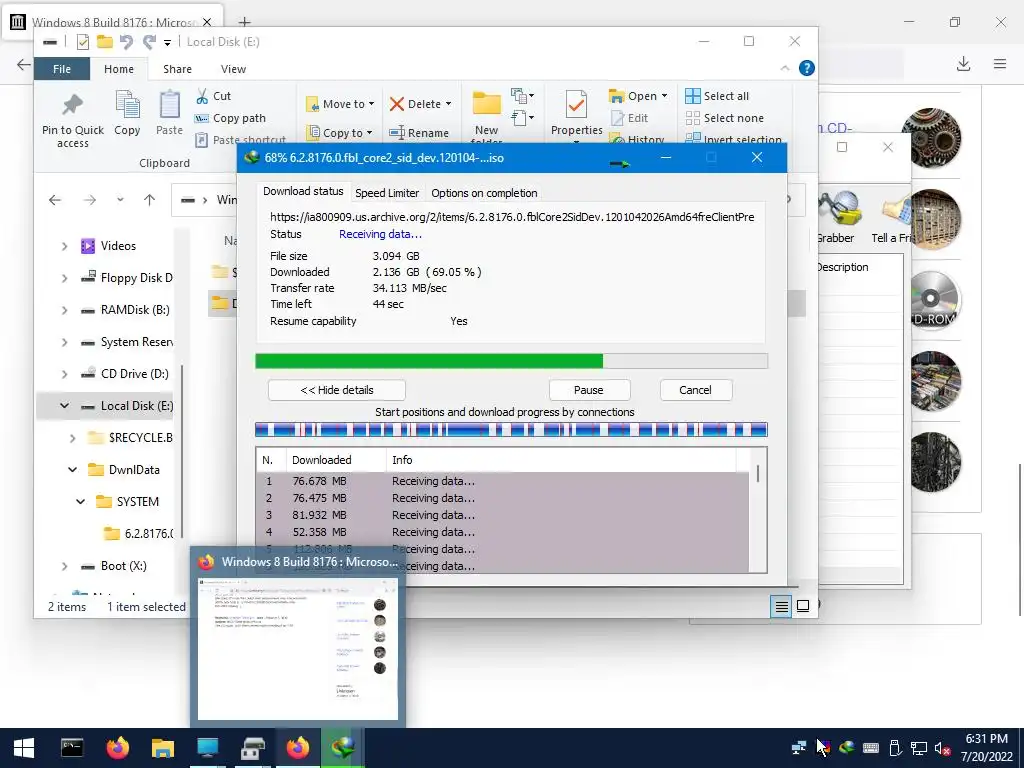Image resolution: width=1024 pixels, height=768 pixels.
Task: Click Hide details button
Action: [x=336, y=390]
